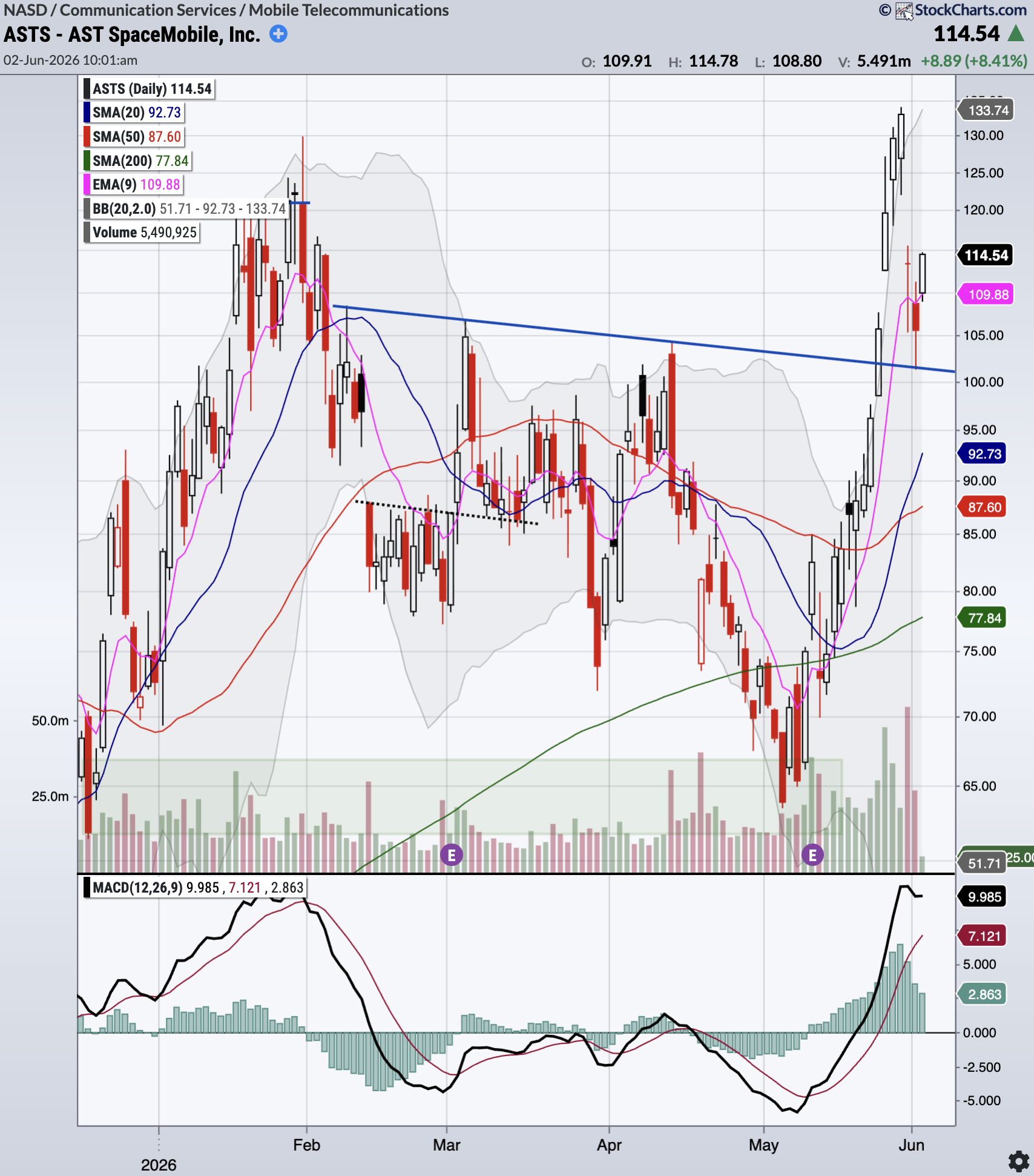Click the 02-Jun-2026 10:01am timestamp
This screenshot has width=1034, height=1176.
tap(70, 61)
